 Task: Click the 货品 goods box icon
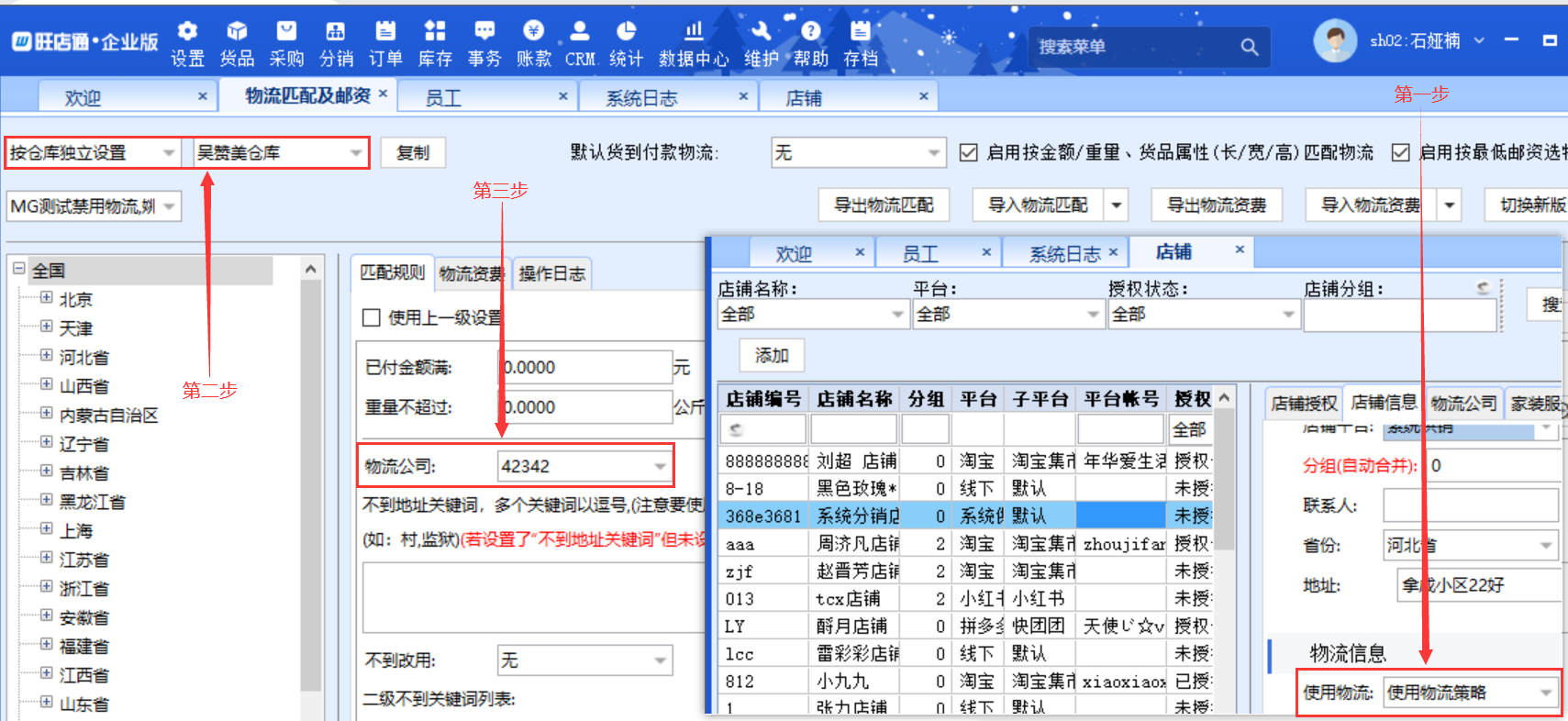pos(237,32)
